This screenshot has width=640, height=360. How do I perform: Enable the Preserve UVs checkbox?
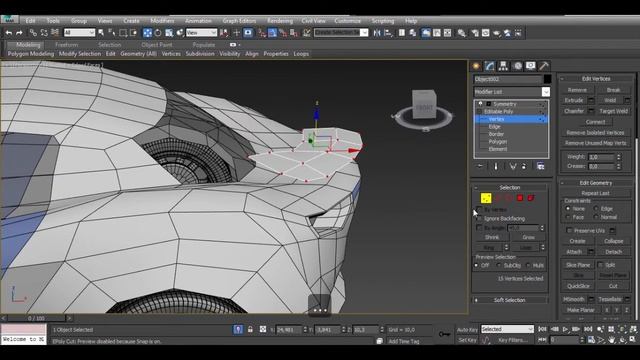pos(569,231)
